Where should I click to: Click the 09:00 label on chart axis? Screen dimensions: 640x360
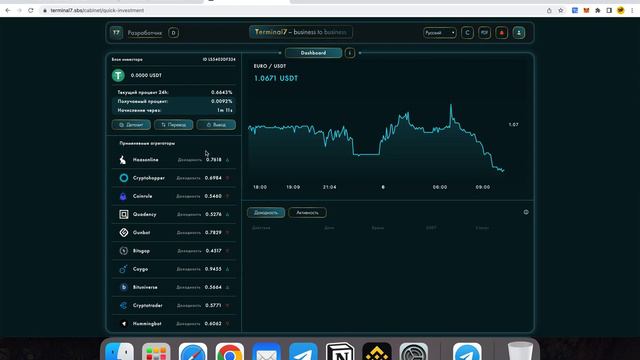click(x=482, y=187)
